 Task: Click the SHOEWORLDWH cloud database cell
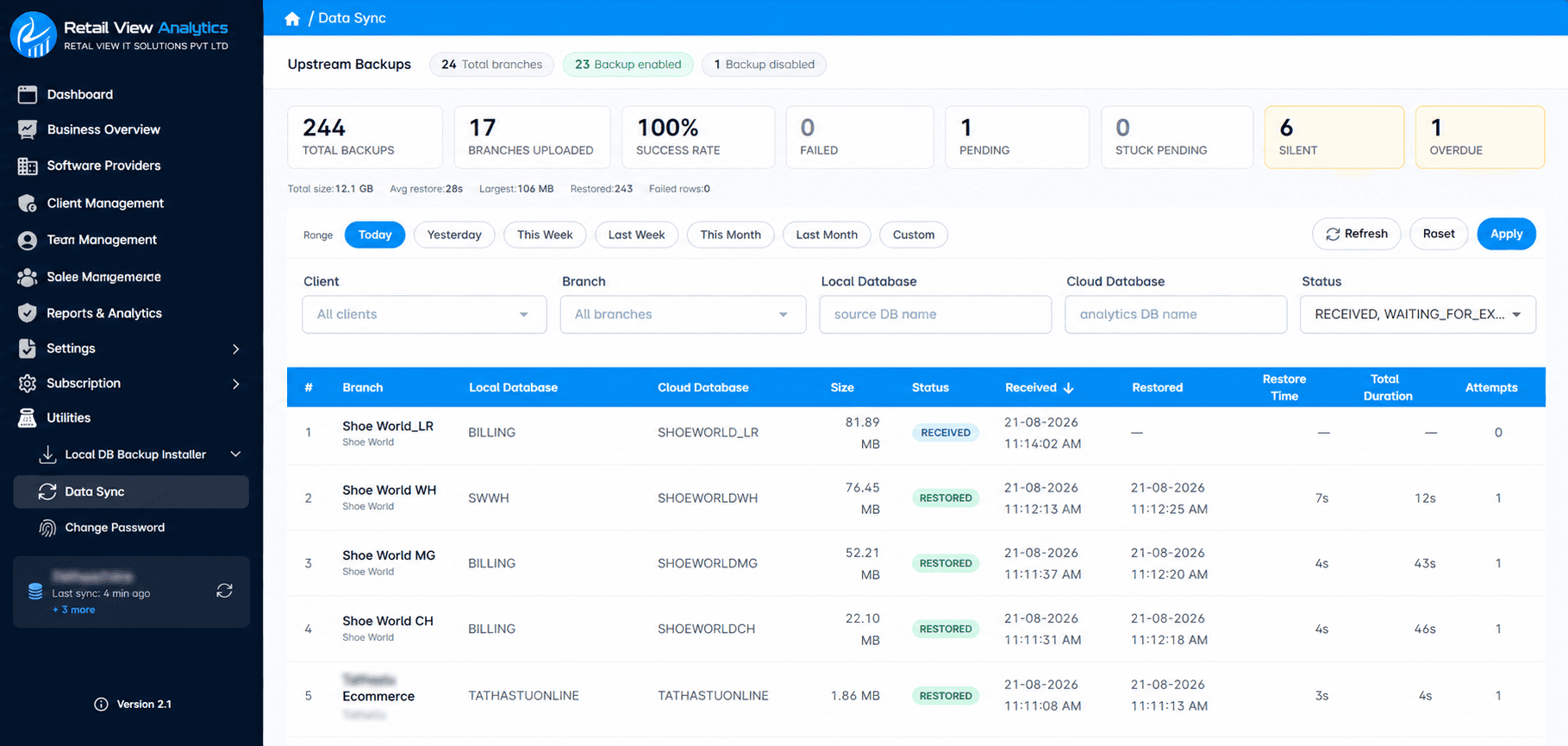pyautogui.click(x=708, y=498)
